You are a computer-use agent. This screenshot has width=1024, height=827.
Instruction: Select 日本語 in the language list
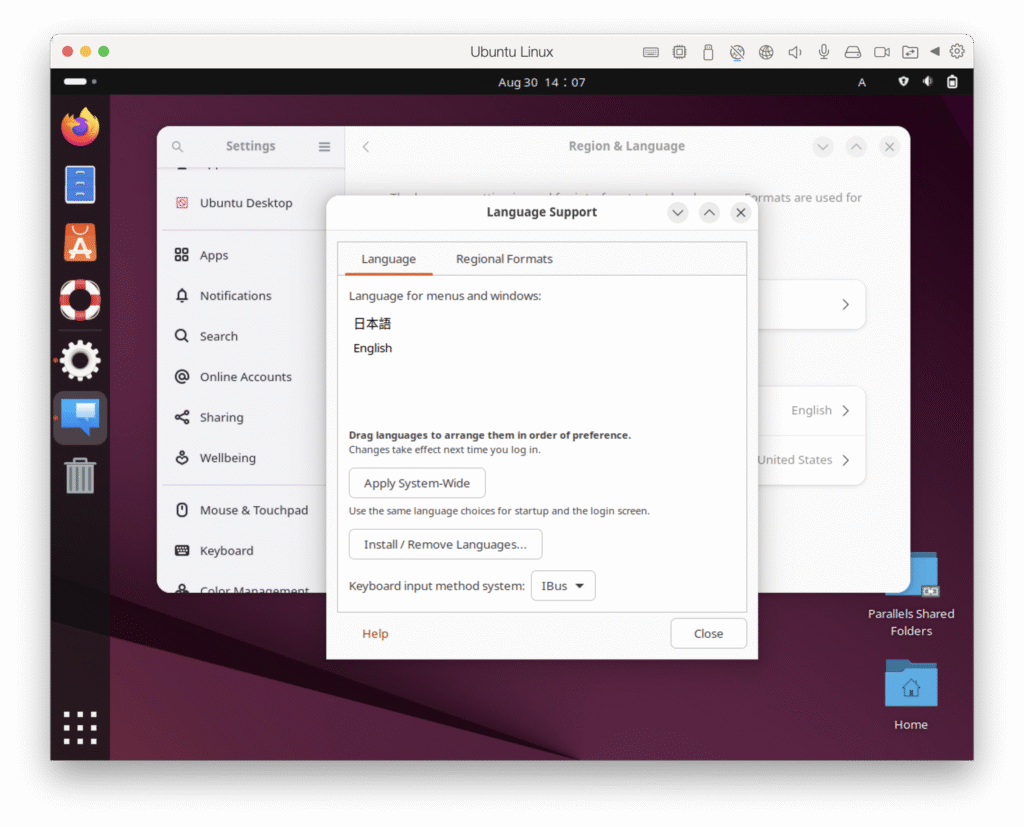point(372,323)
